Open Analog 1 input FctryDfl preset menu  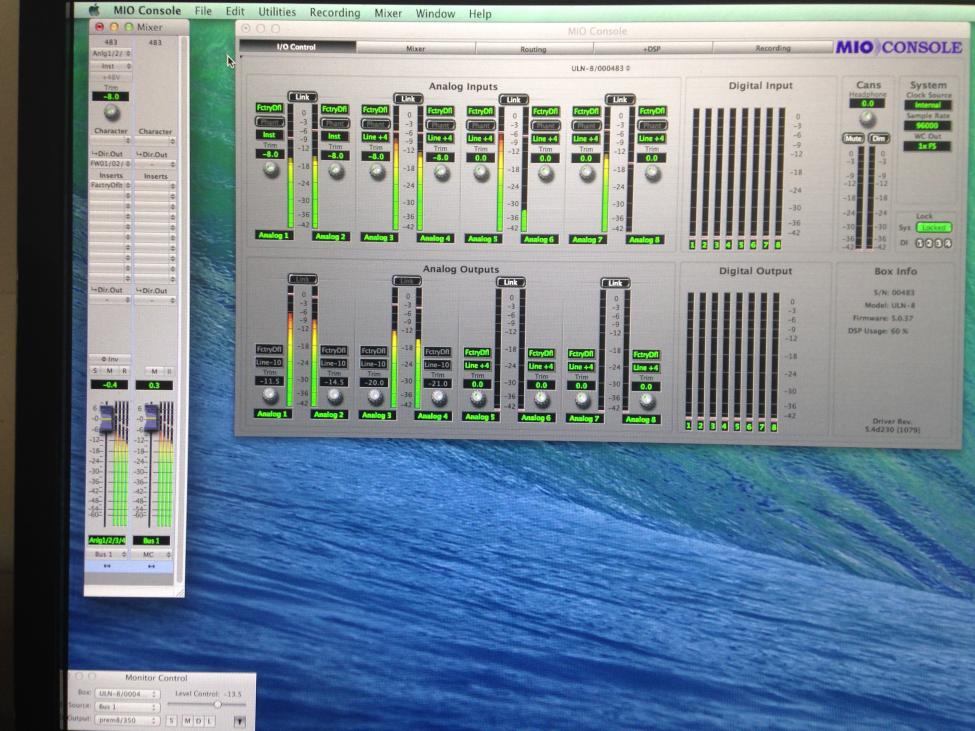coord(269,108)
